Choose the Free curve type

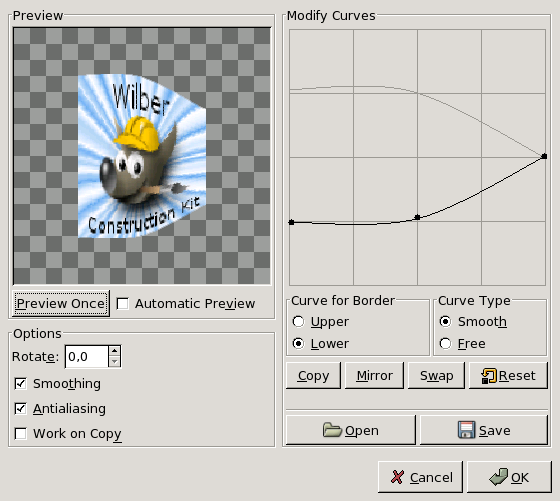(x=445, y=344)
